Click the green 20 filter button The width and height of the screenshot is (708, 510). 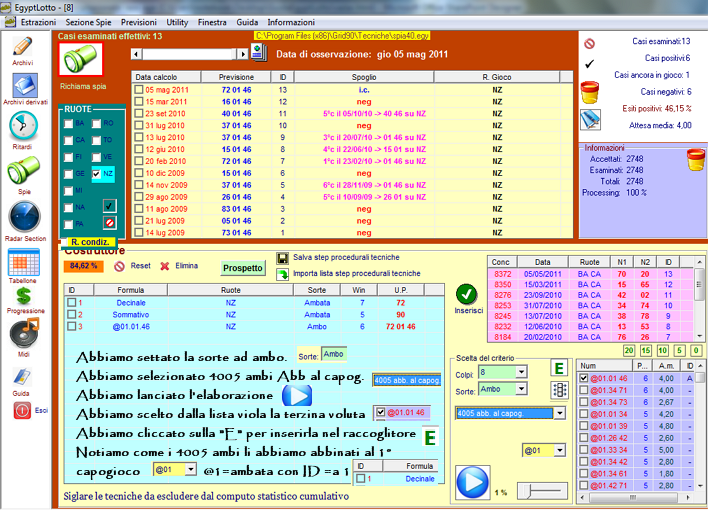629,351
